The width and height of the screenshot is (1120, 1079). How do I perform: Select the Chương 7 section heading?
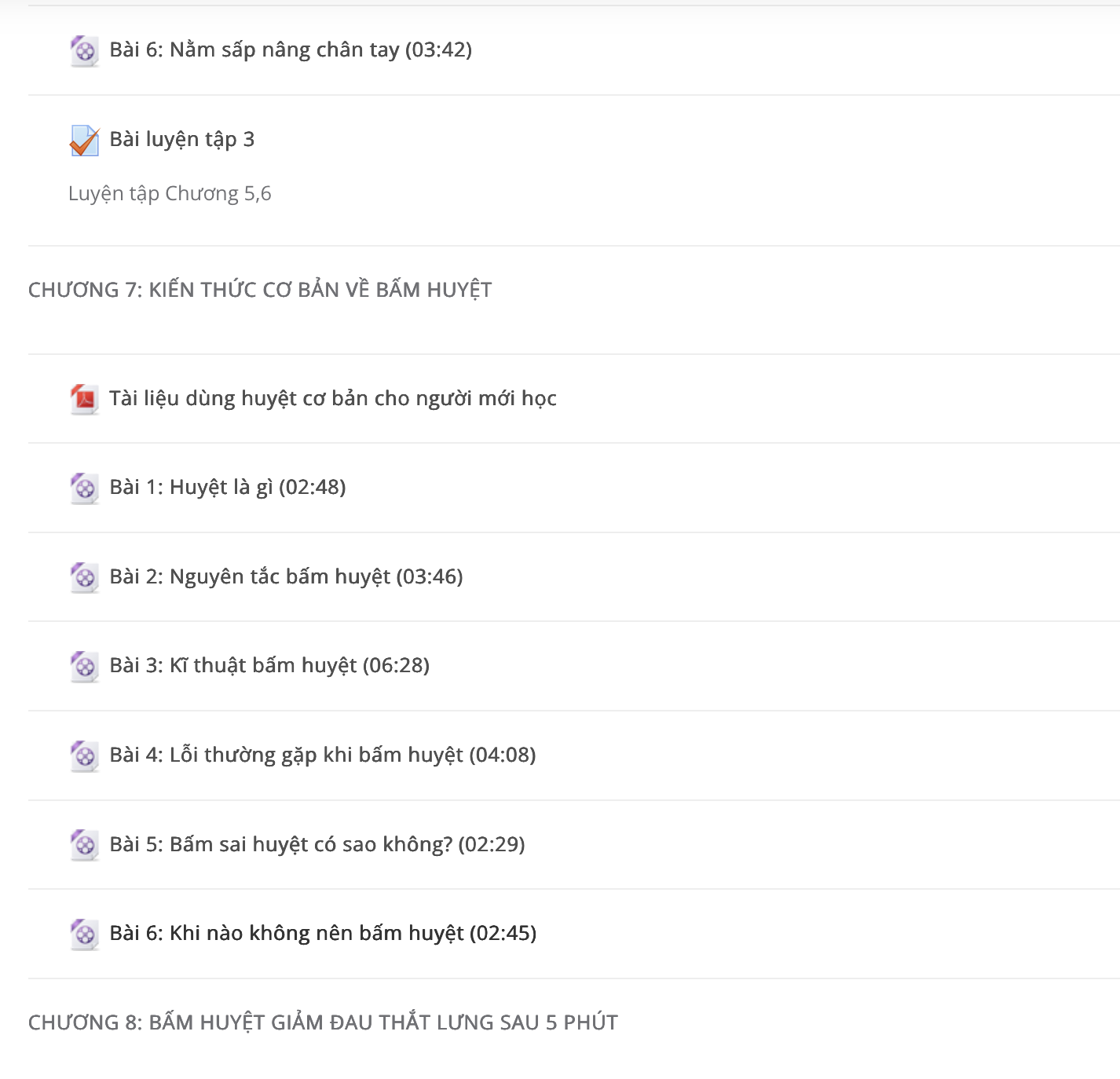click(260, 290)
